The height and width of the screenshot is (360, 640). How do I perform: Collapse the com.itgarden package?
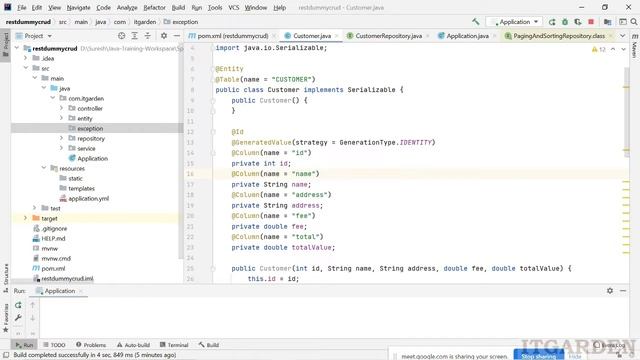point(53,98)
